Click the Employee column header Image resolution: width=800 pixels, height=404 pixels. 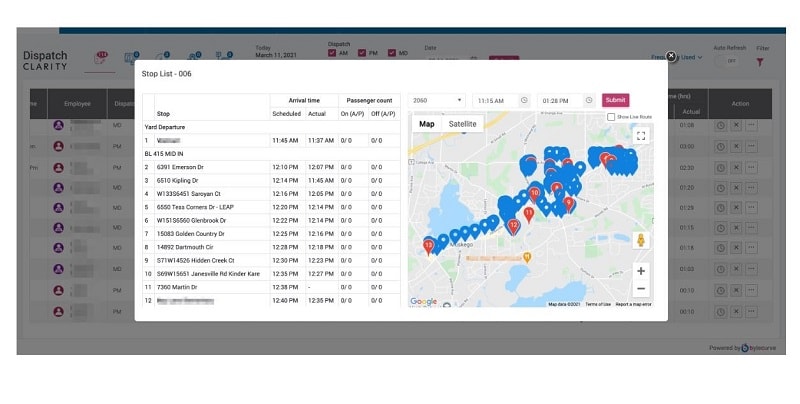(77, 104)
